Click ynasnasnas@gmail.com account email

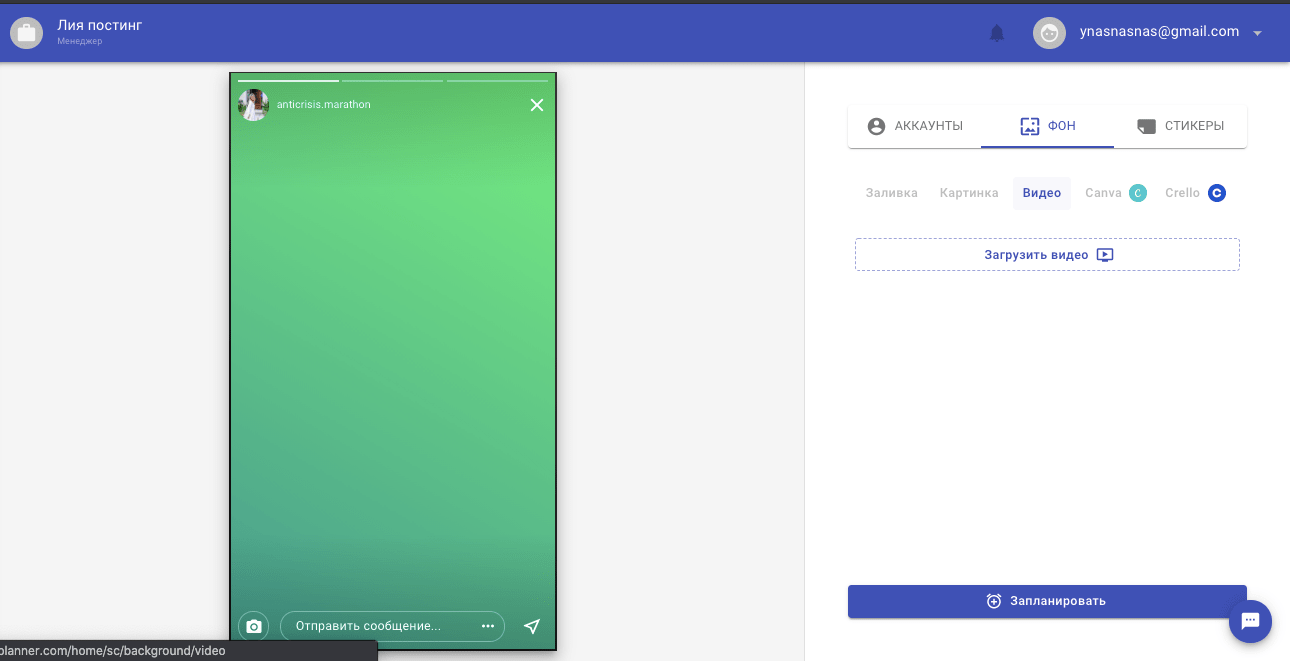pos(1159,32)
